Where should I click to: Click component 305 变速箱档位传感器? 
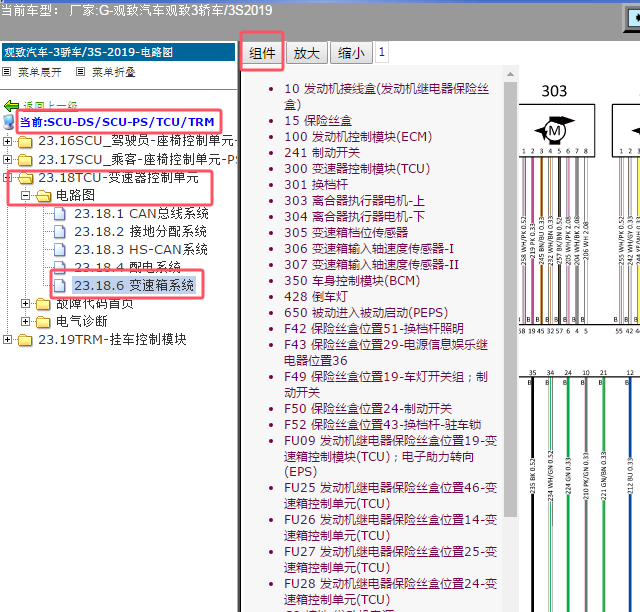point(346,232)
